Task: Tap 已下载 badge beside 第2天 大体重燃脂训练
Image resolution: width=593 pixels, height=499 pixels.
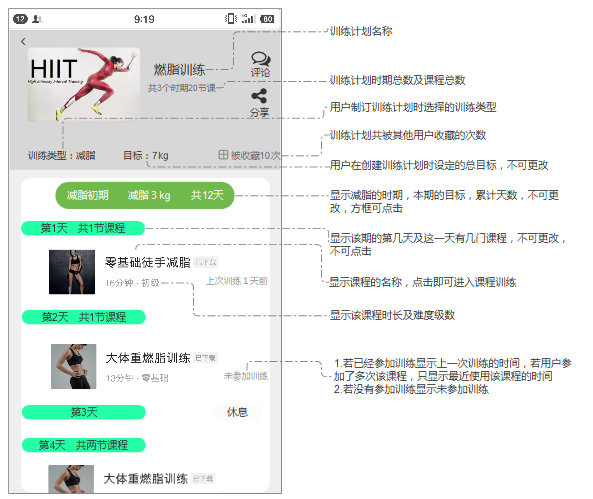Action: coord(206,358)
